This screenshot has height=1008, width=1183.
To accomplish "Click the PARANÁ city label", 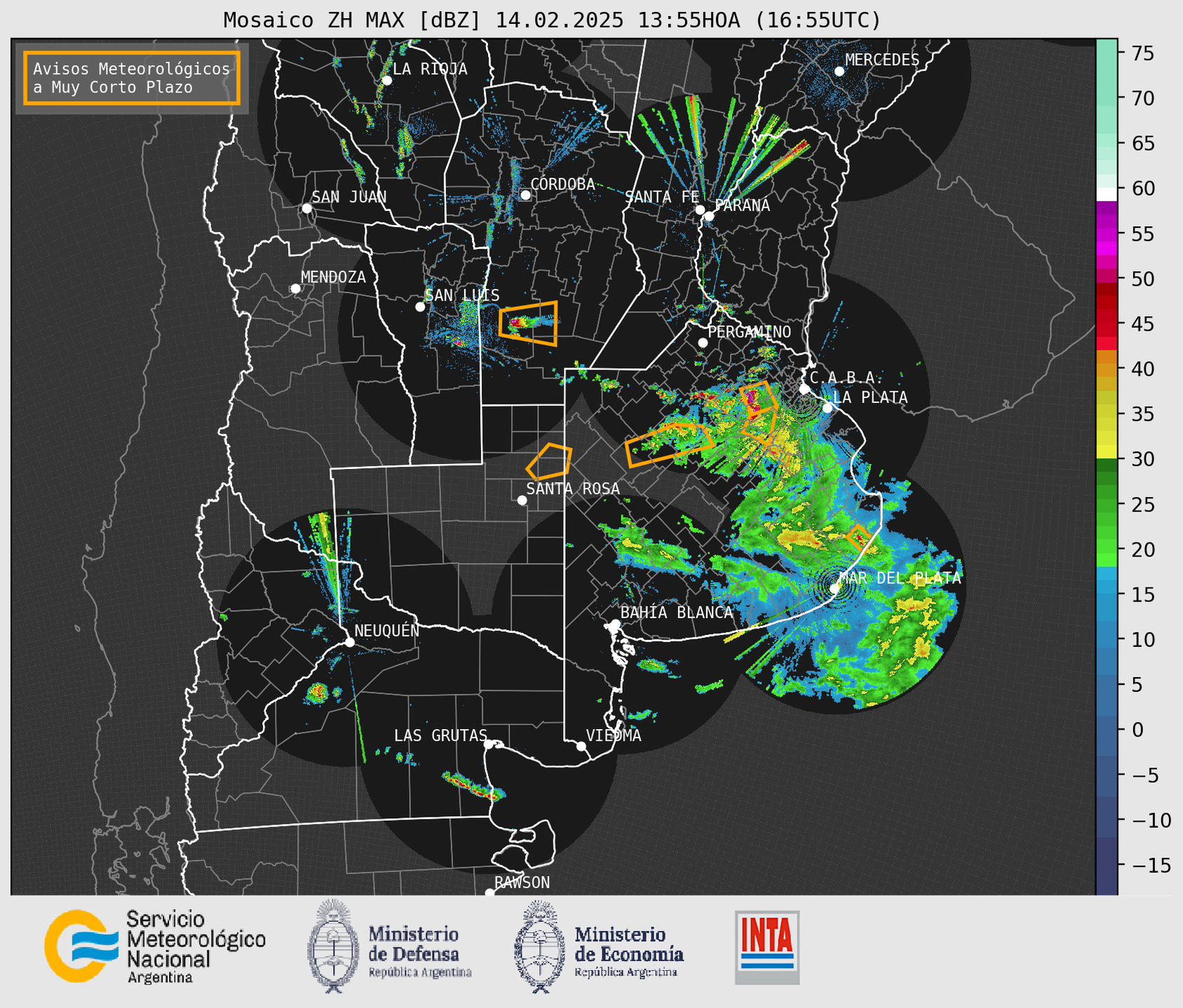I will 742,205.
